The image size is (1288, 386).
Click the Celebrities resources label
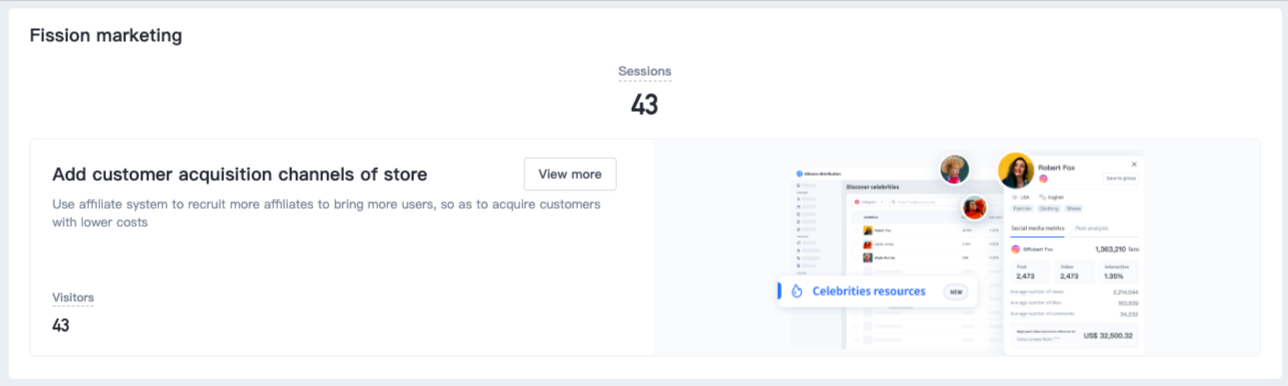[x=869, y=291]
